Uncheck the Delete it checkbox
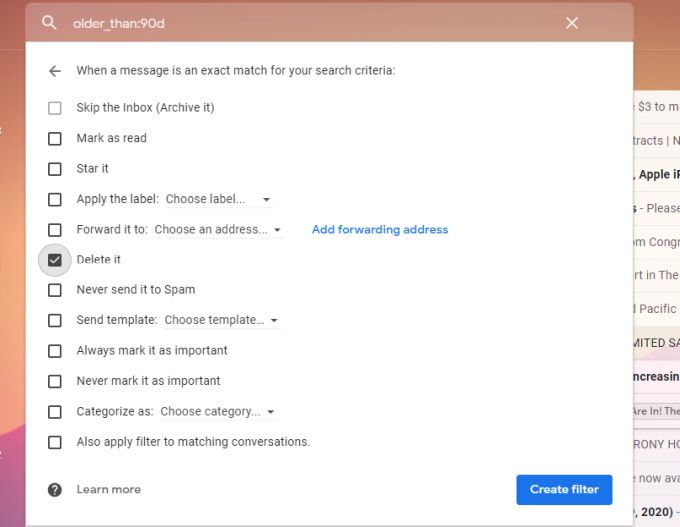Viewport: 680px width, 527px height. coord(55,260)
